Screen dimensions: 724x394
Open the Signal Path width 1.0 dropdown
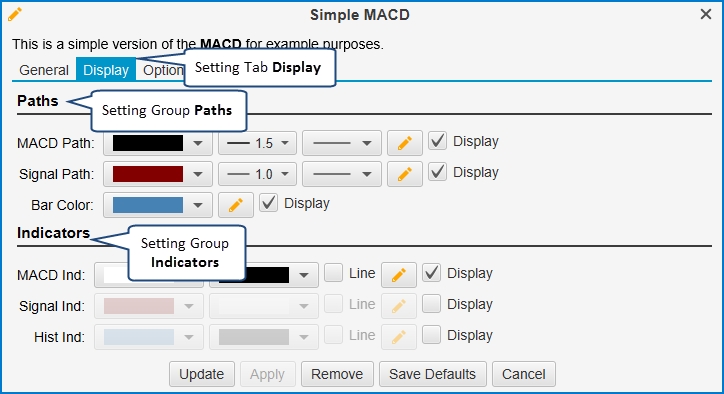[x=257, y=174]
